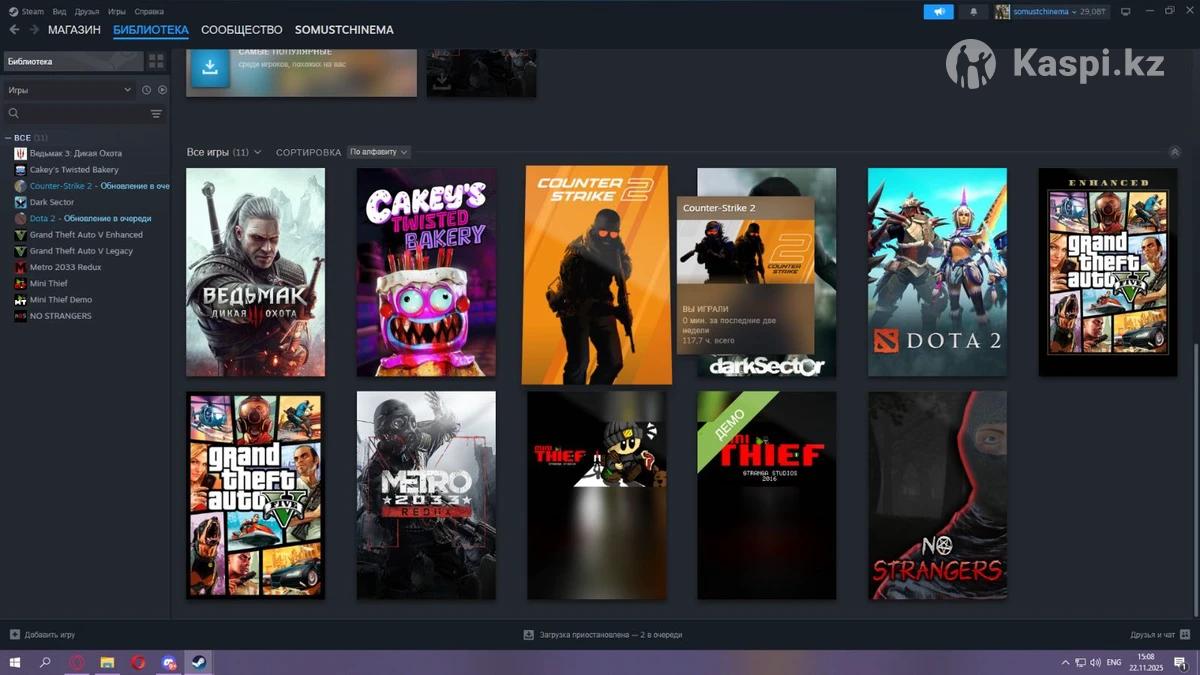Screen dimensions: 1200x675
Task: Open advanced filter options icon beside search
Action: (x=156, y=114)
